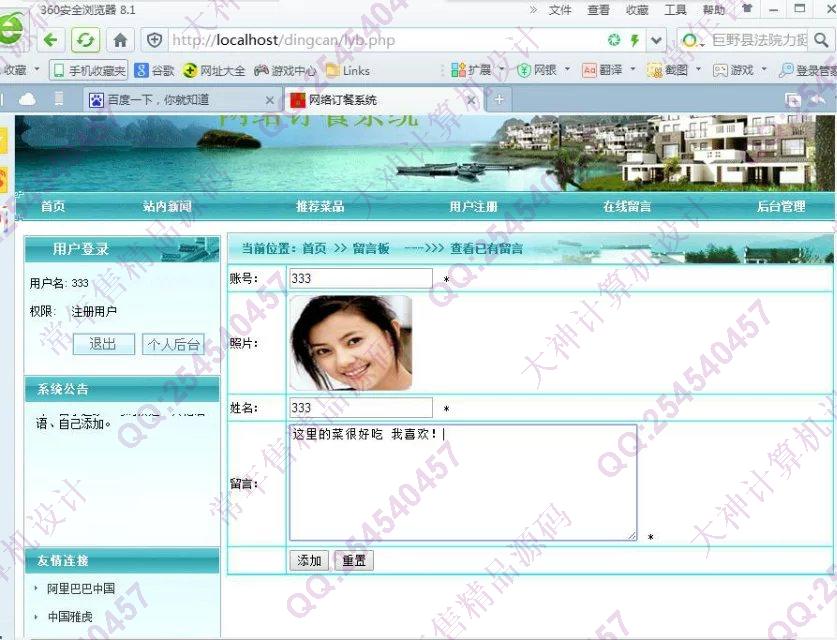Go to 首页 in site navigation

[53, 207]
